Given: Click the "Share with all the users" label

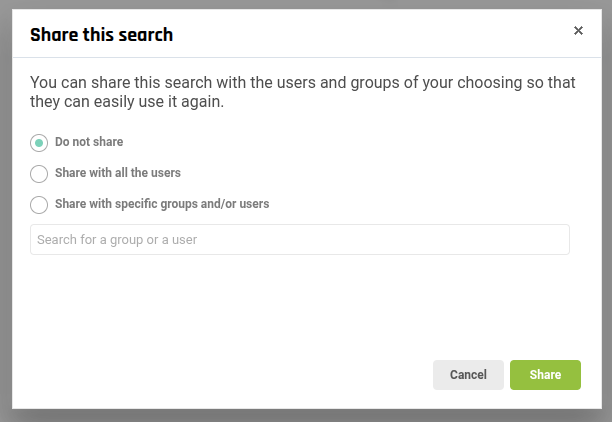Looking at the screenshot, I should coord(118,173).
